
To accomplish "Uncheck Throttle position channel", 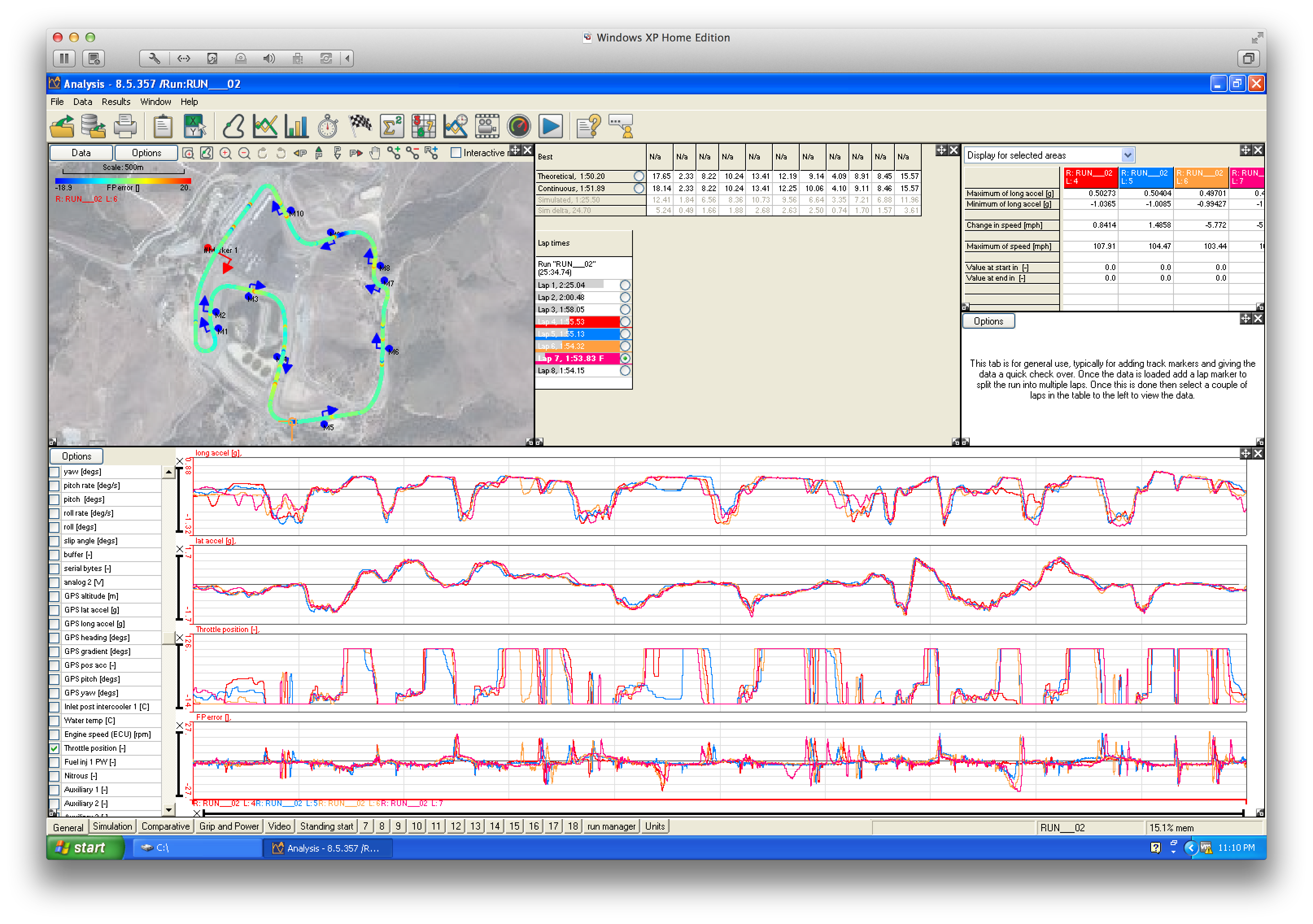I will 55,748.
